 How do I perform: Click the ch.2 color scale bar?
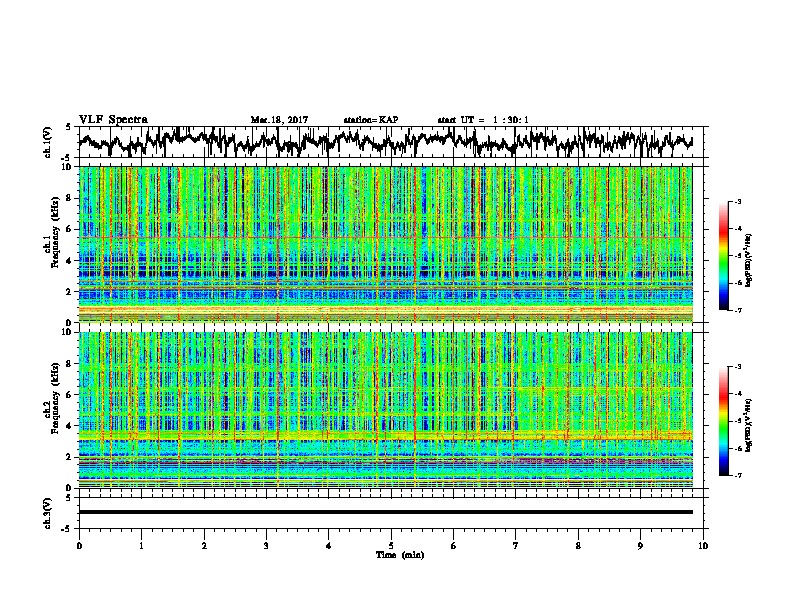click(x=724, y=421)
